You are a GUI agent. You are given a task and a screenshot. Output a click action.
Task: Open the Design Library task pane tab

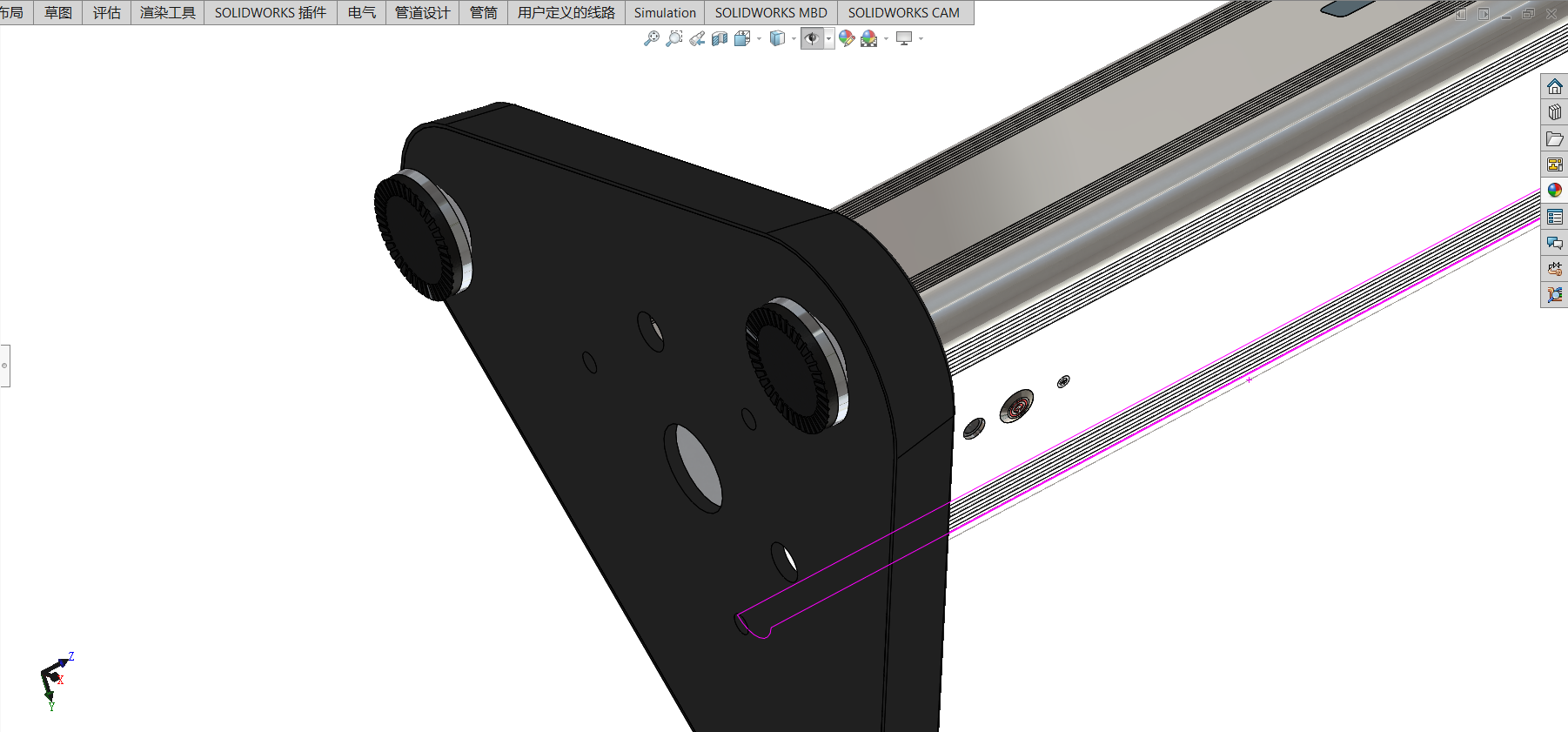coord(1554,112)
